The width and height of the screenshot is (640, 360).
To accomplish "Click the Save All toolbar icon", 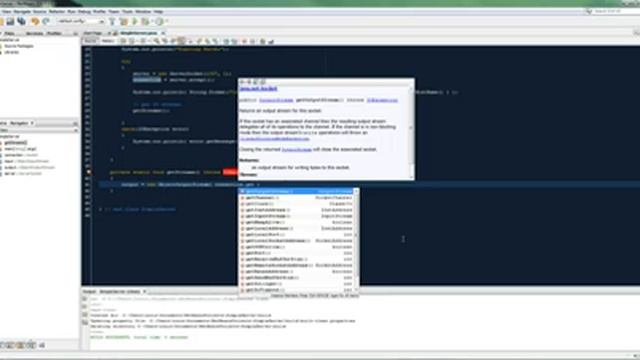I will tap(21, 21).
